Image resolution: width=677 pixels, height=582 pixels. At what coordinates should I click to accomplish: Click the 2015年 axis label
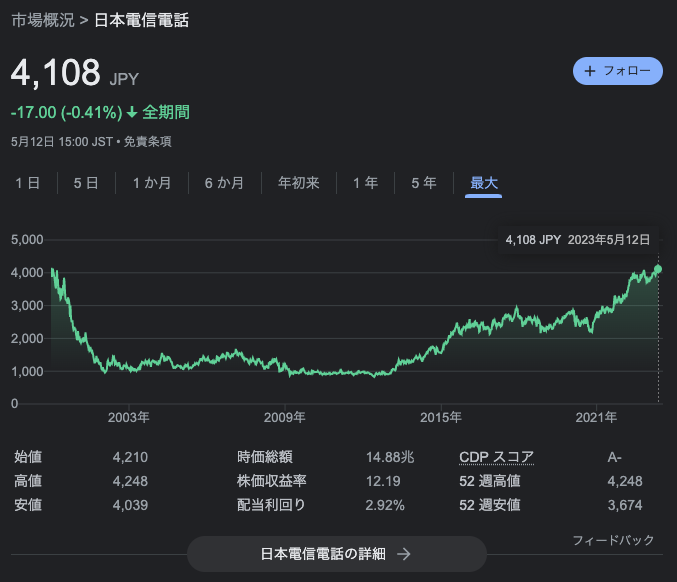click(441, 417)
